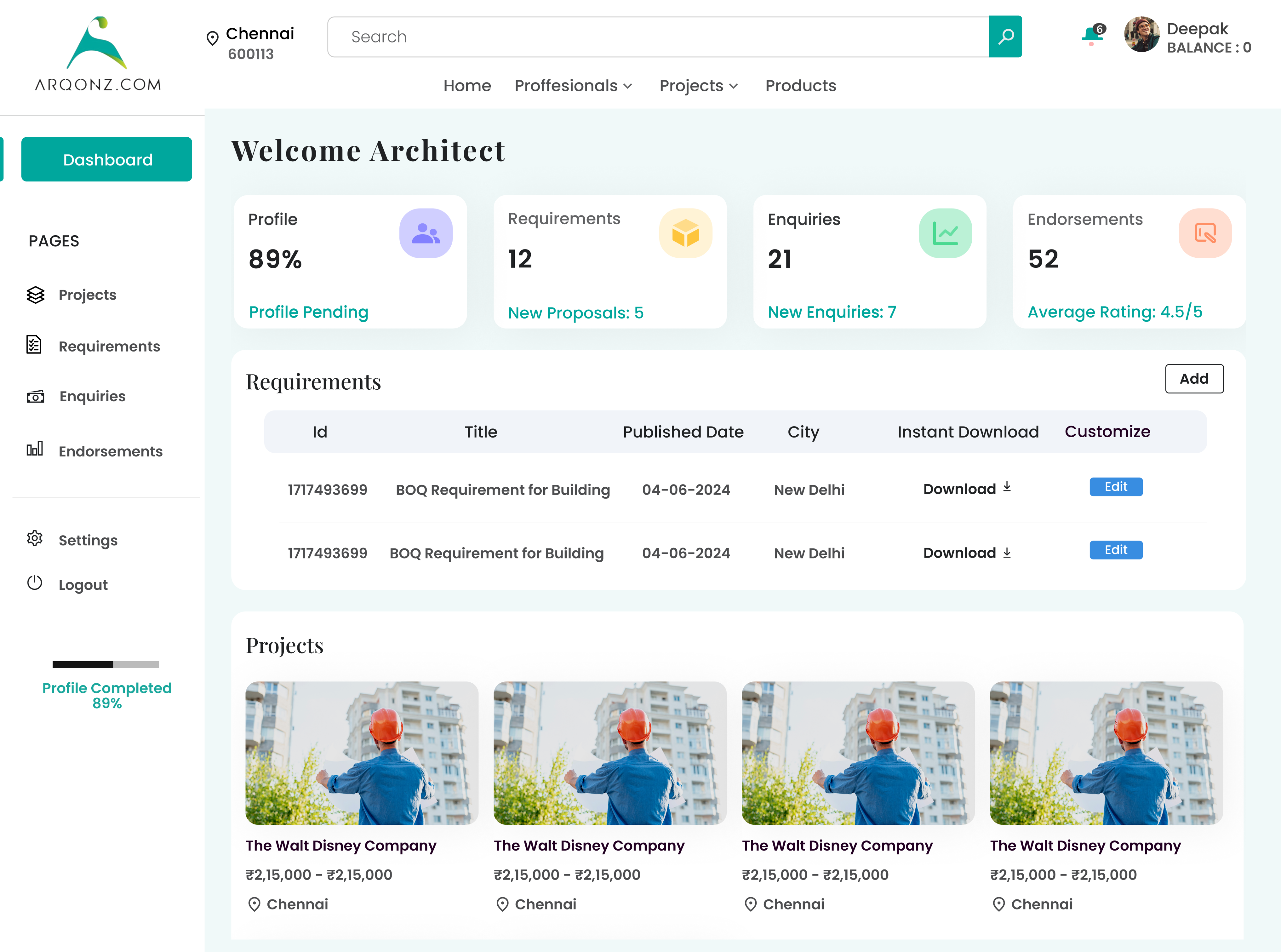This screenshot has width=1281, height=952.
Task: Click first row title BOQ Requirement for Building
Action: coord(503,490)
